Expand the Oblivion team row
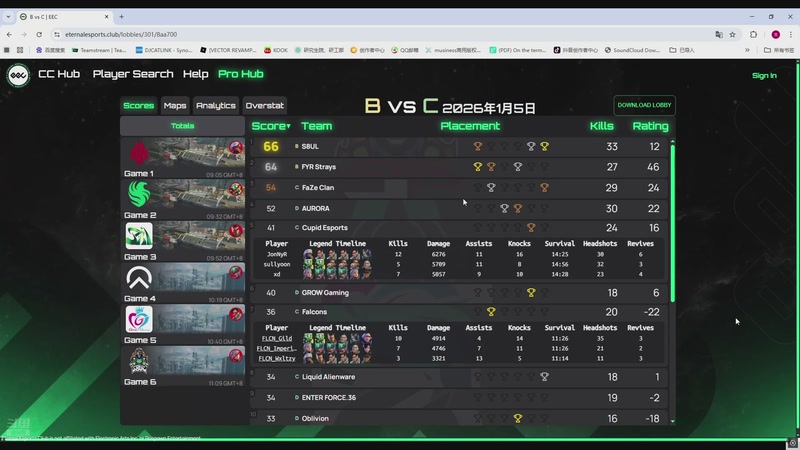This screenshot has width=800, height=450. (x=459, y=418)
